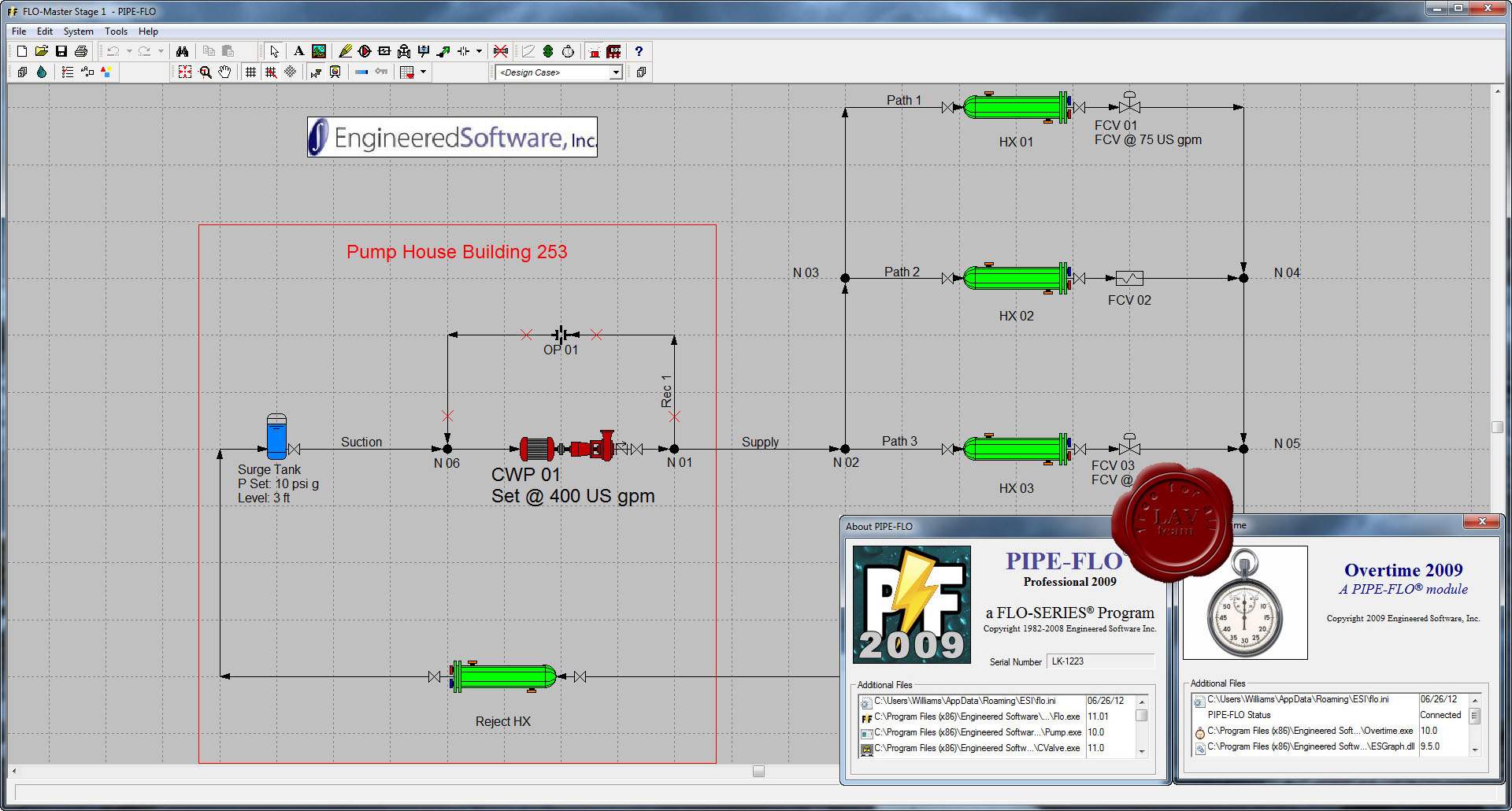The image size is (1512, 811).
Task: Click the blue fluid droplet icon
Action: pos(42,72)
